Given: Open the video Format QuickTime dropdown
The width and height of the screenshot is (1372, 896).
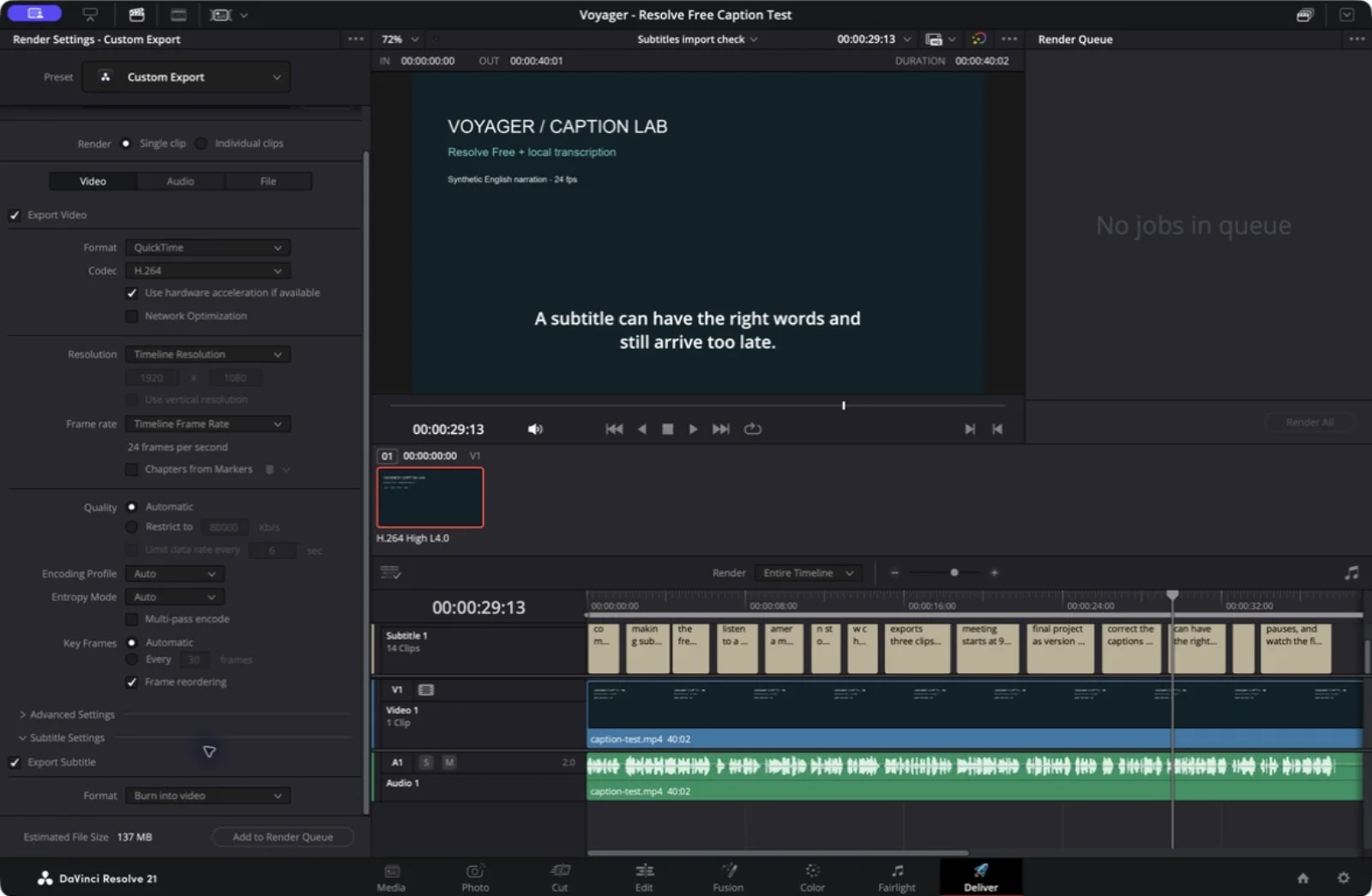Looking at the screenshot, I should [x=208, y=248].
